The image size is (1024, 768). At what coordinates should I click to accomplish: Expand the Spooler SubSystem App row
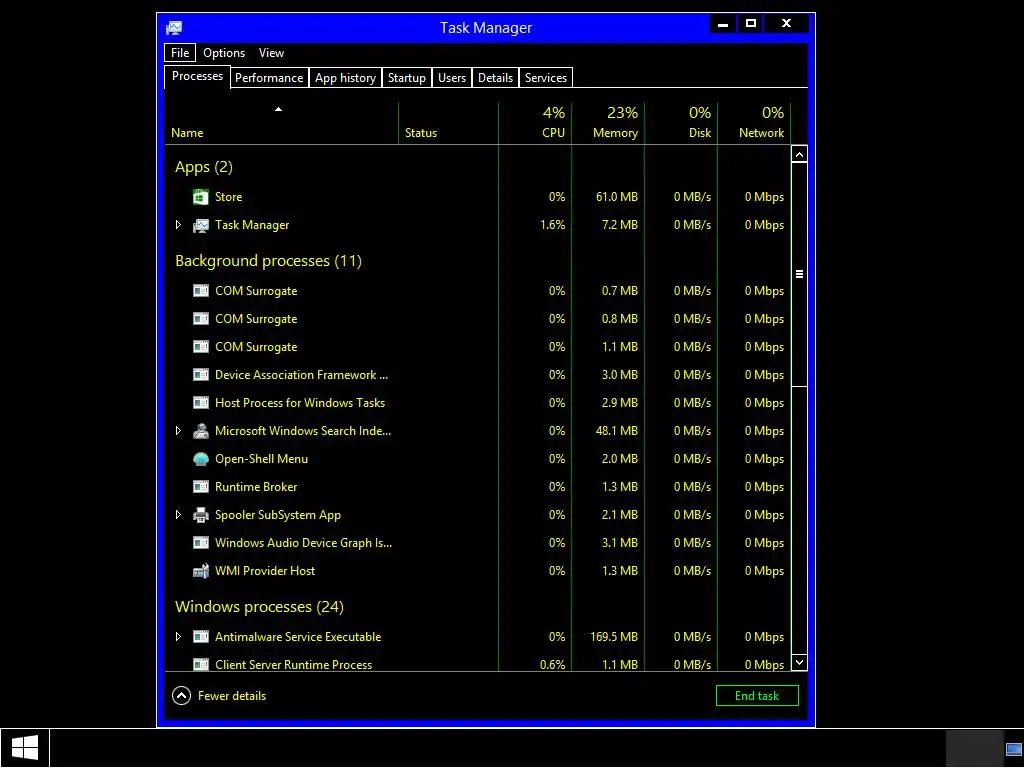(178, 515)
